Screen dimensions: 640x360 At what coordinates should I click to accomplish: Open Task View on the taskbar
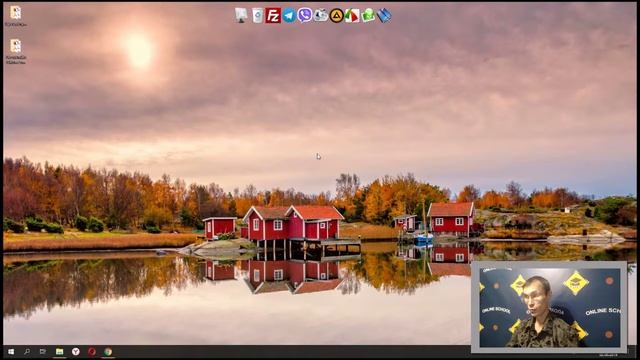tap(43, 351)
